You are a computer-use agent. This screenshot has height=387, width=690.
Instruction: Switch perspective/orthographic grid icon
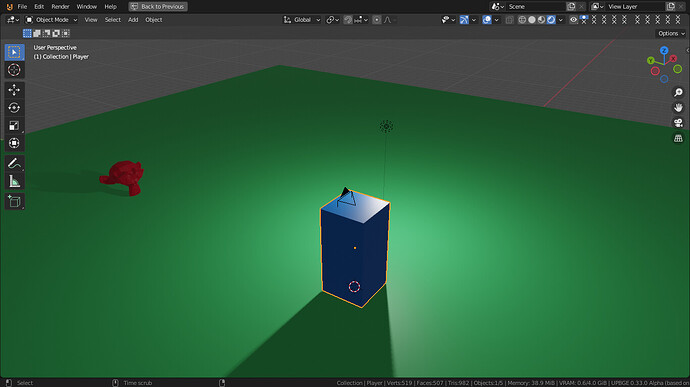678,138
